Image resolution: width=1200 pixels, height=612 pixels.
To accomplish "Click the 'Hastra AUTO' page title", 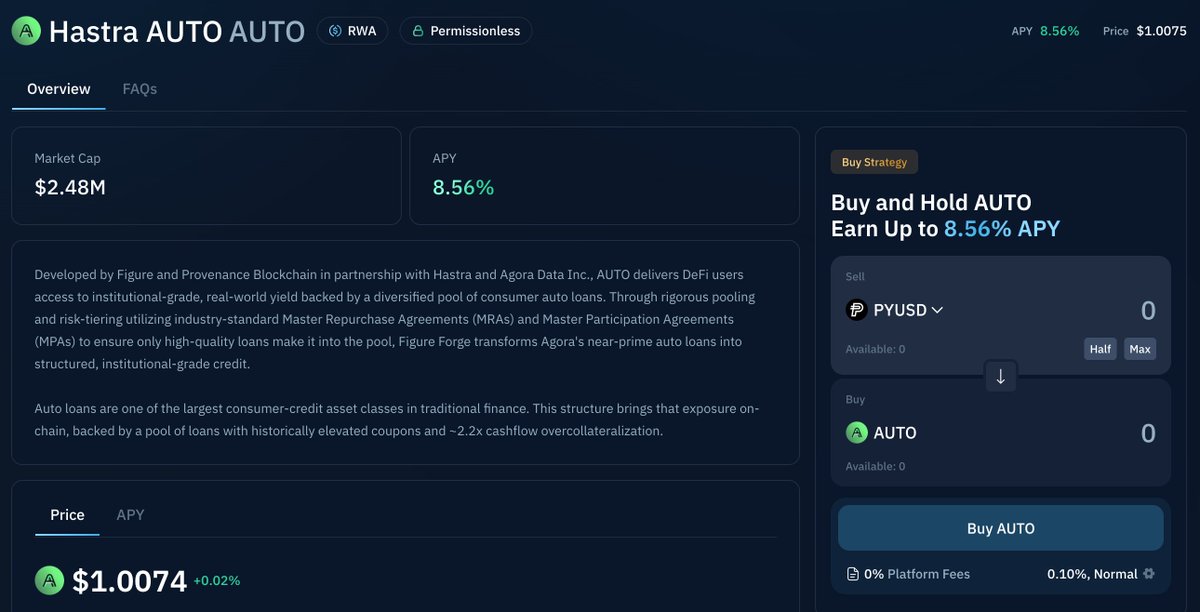I will pos(135,31).
